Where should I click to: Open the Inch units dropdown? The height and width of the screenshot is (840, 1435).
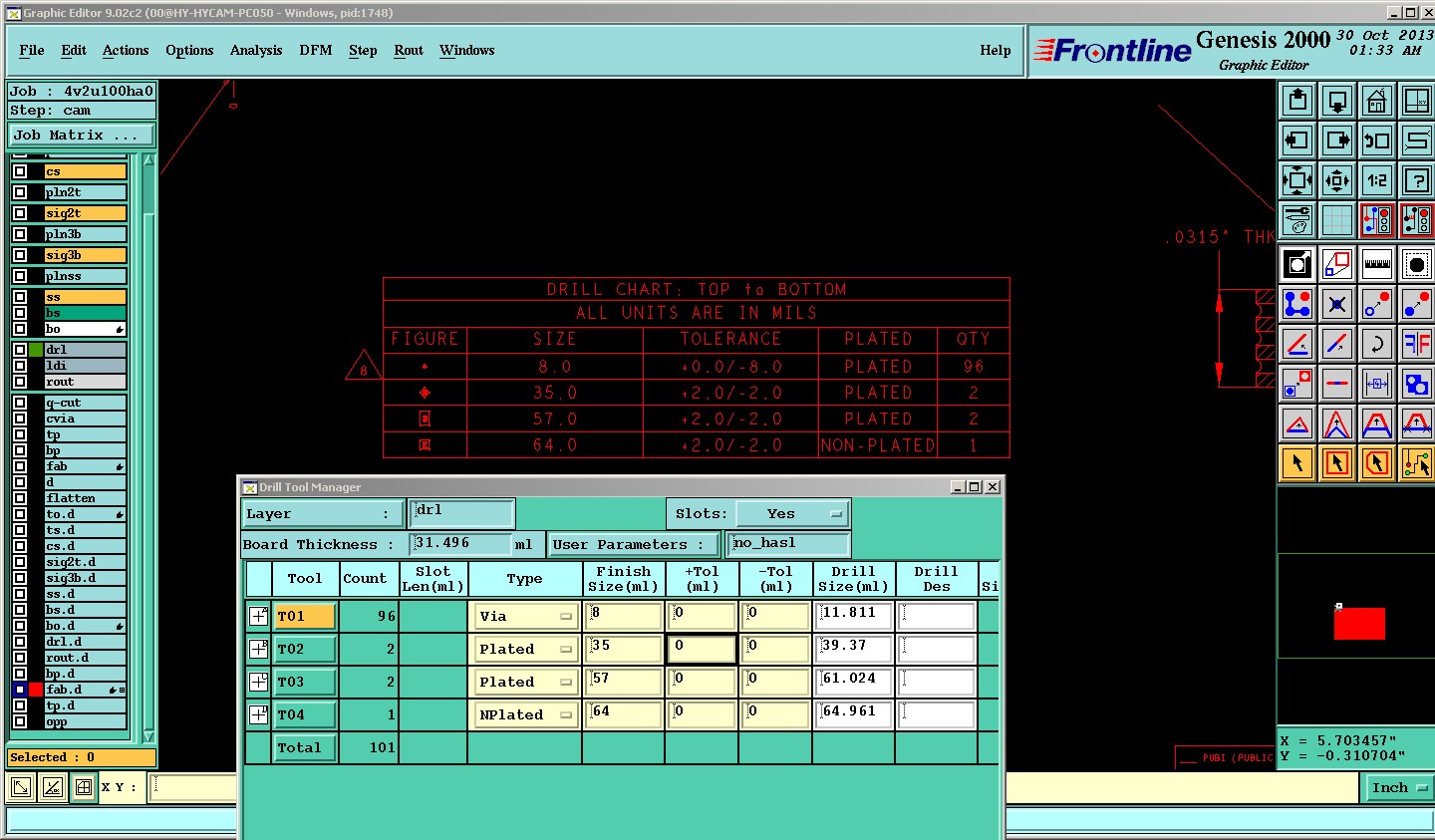coord(1398,787)
